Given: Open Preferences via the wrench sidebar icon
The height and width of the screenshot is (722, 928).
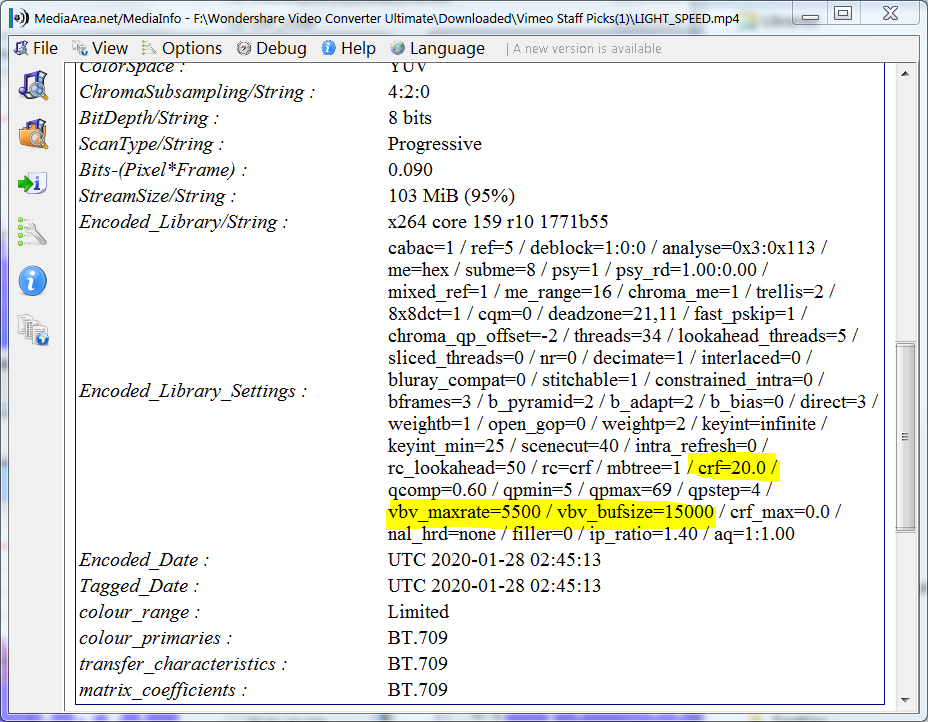Looking at the screenshot, I should (33, 232).
